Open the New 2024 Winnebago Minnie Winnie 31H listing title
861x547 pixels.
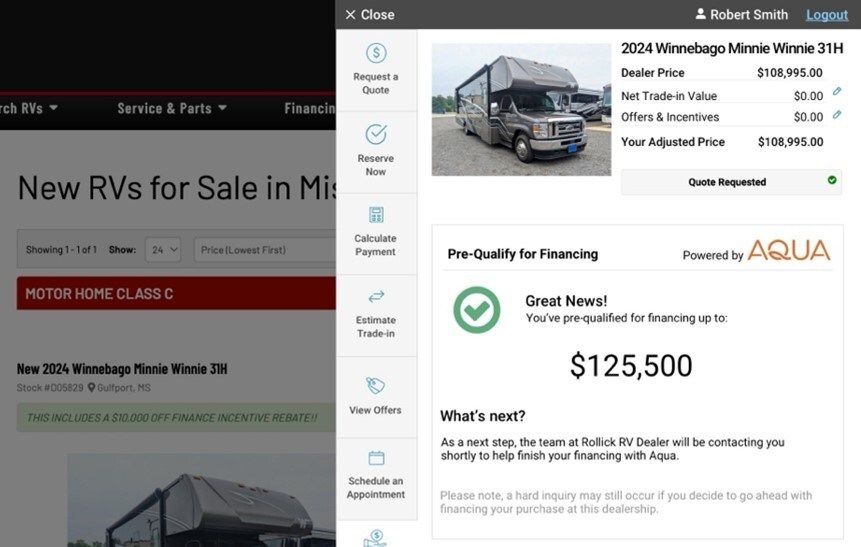(x=122, y=369)
